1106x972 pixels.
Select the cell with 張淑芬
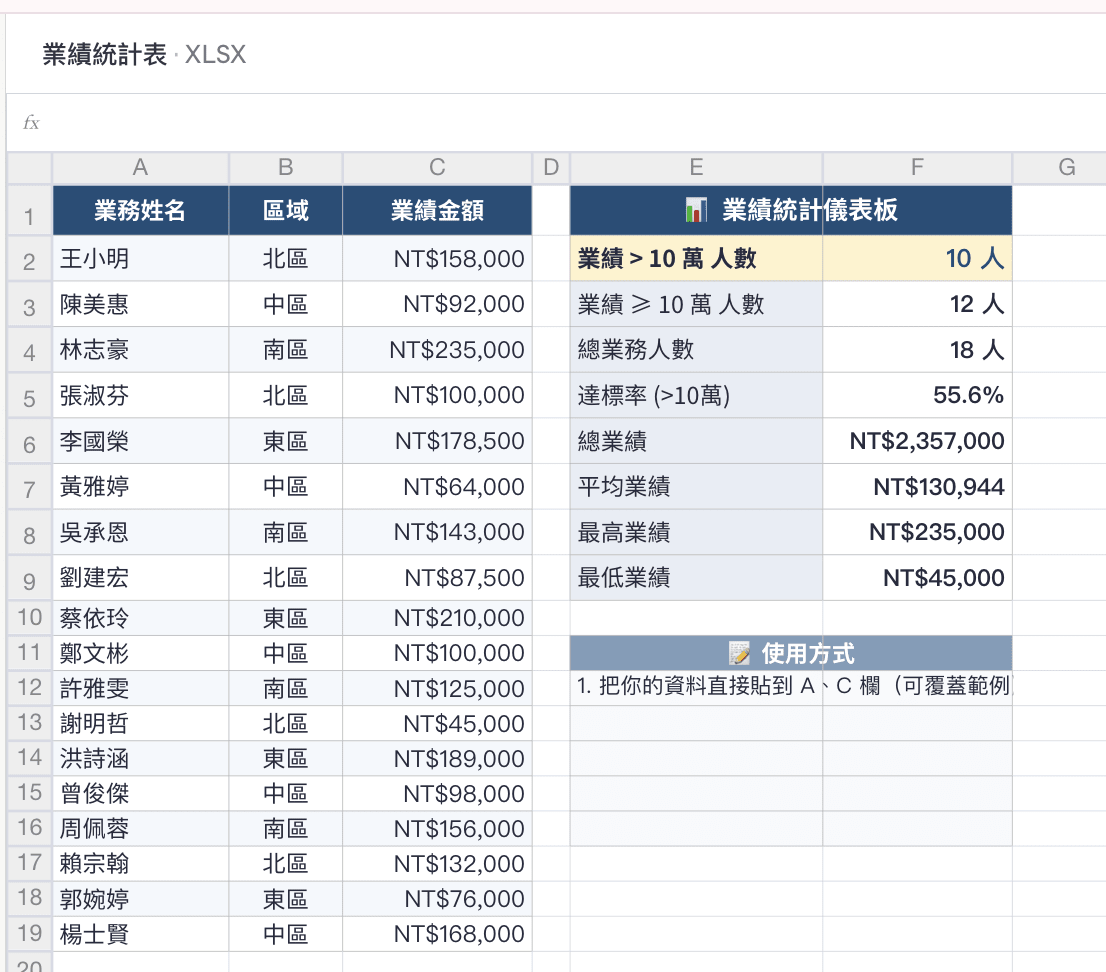coord(140,395)
